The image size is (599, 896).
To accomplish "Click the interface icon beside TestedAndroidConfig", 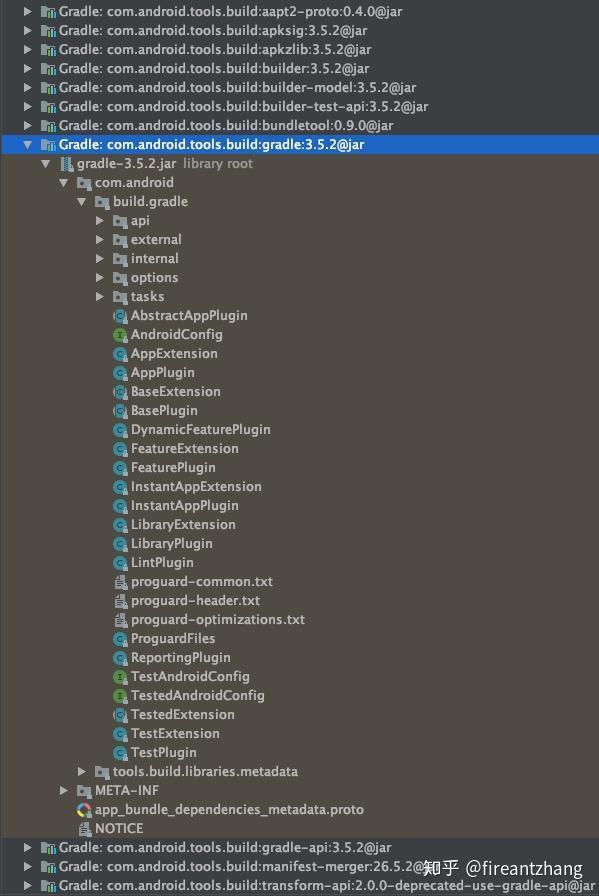I will click(x=120, y=695).
